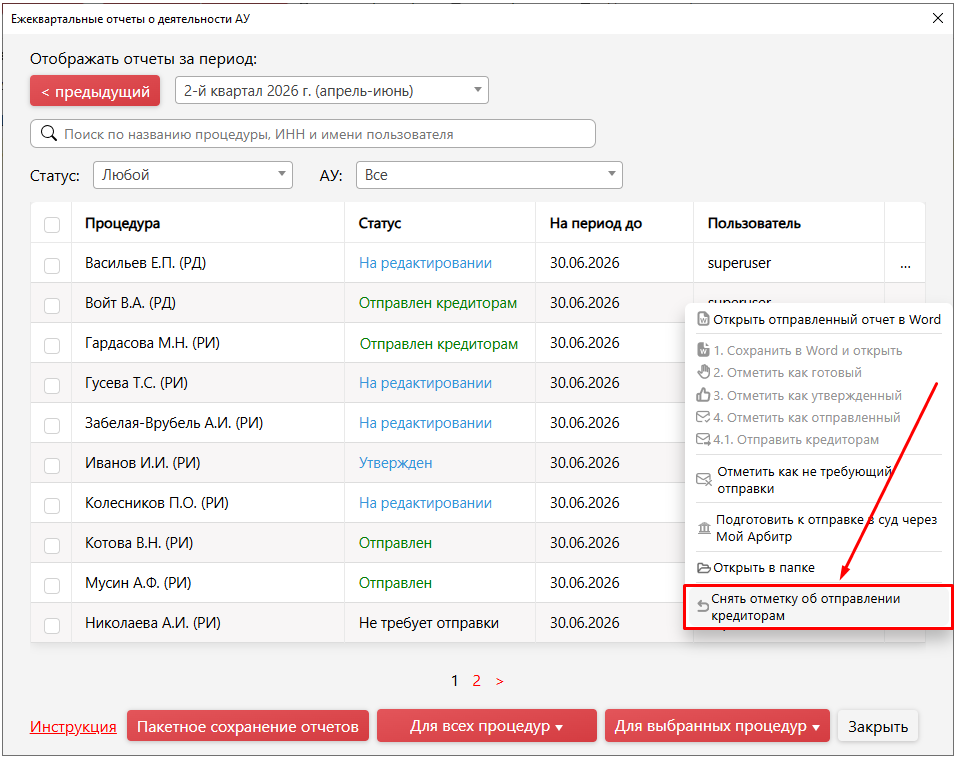This screenshot has height=760, width=958.
Task: Open the Инструкция link
Action: coord(73,726)
